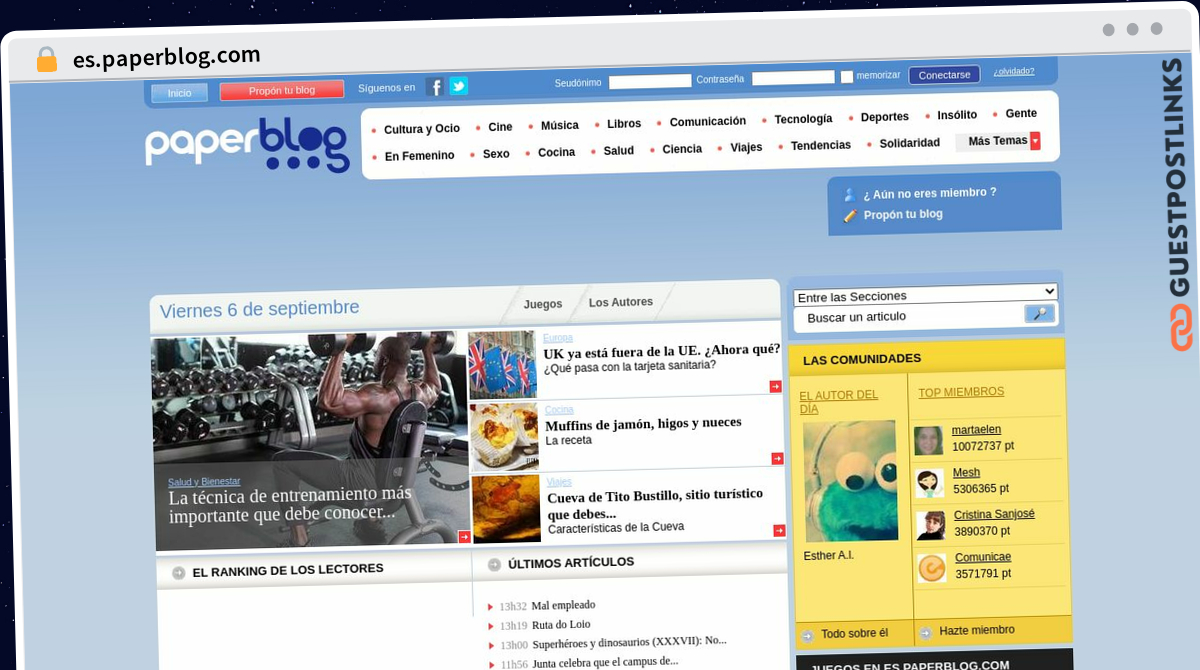Open the UK flags article thumbnail
Screen dimensions: 1200x670
coord(503,365)
